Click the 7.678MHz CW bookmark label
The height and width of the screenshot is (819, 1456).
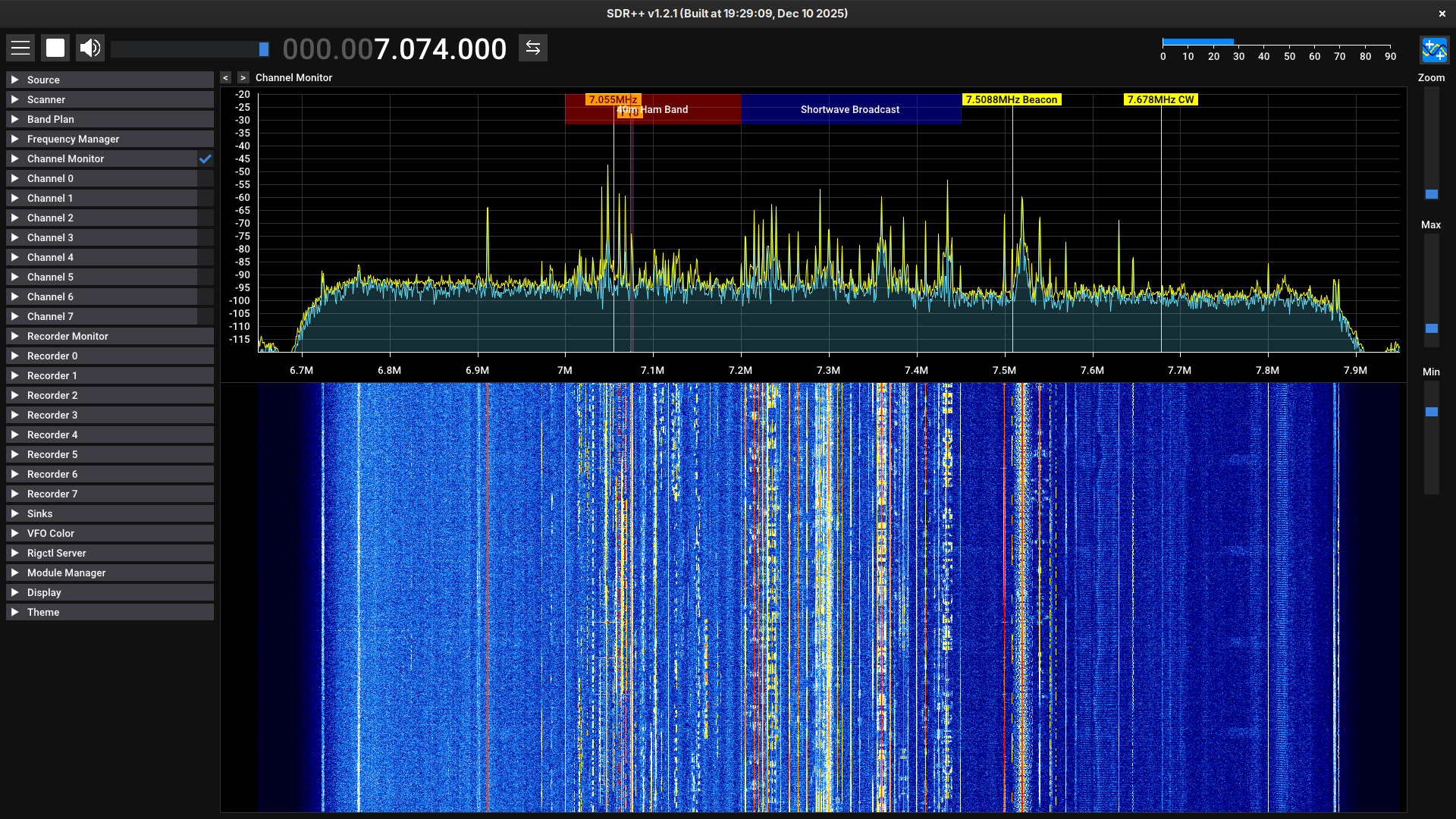(x=1160, y=100)
